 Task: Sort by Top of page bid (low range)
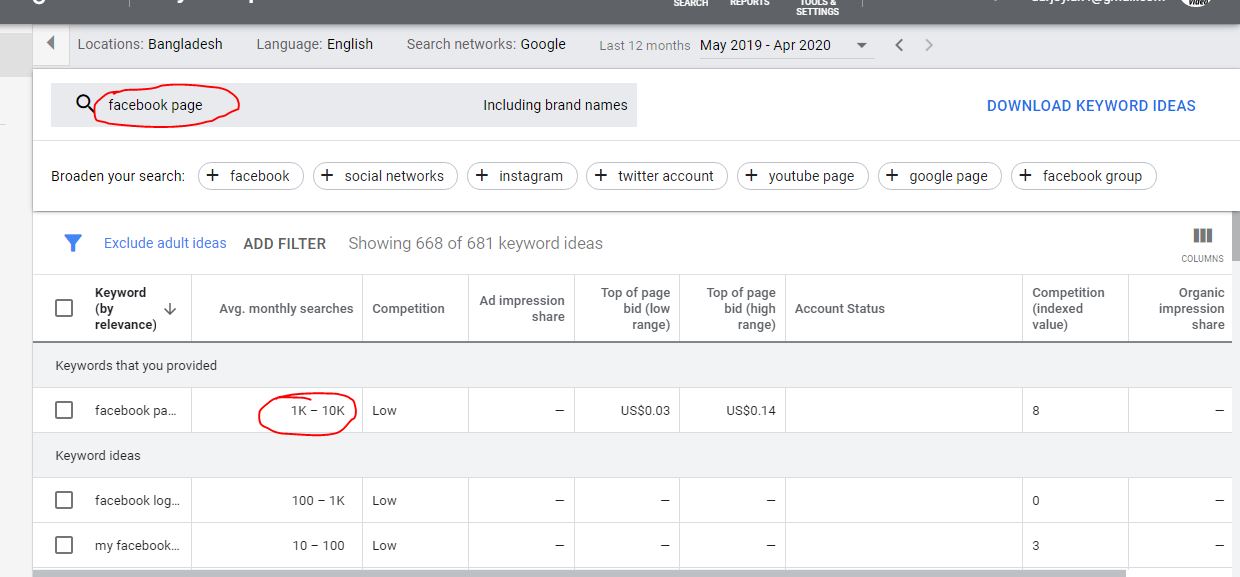point(635,308)
